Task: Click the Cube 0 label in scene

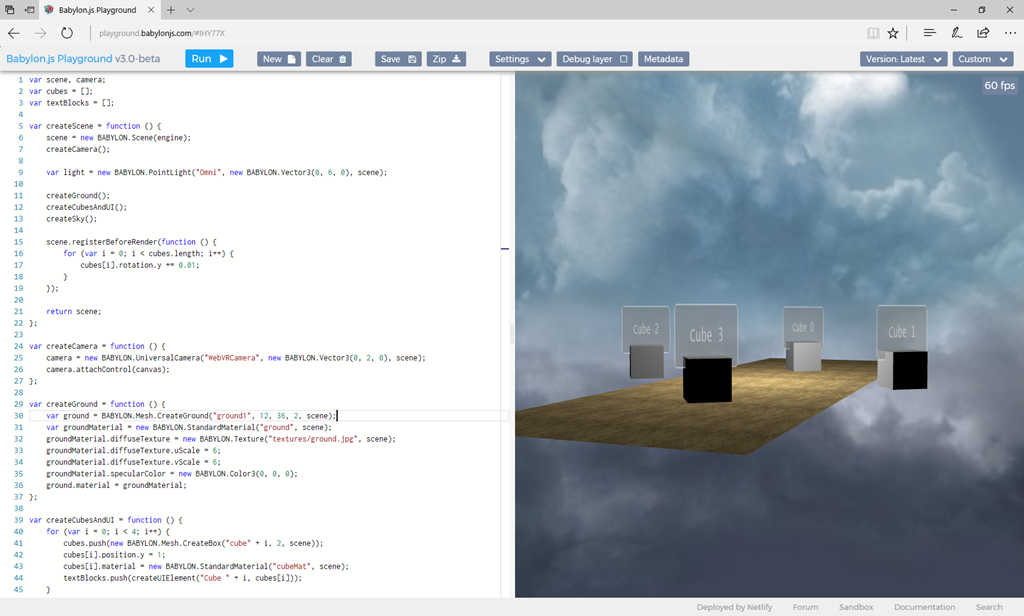Action: [803, 327]
